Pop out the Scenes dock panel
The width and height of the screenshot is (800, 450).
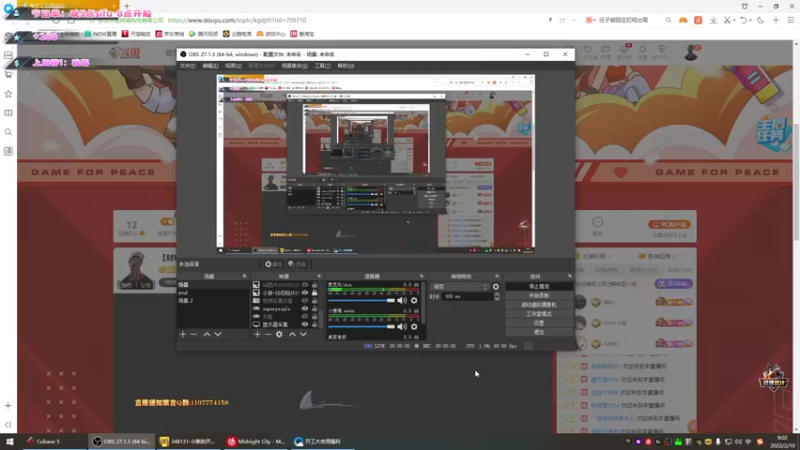[x=244, y=276]
